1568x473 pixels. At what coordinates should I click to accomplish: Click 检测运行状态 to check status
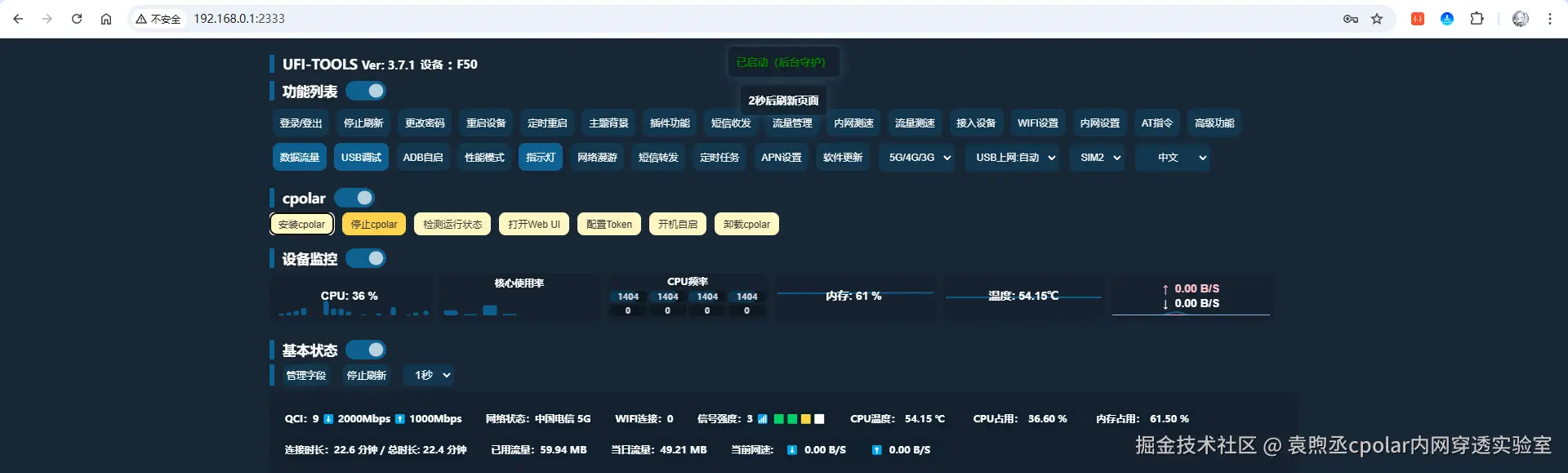(x=452, y=224)
